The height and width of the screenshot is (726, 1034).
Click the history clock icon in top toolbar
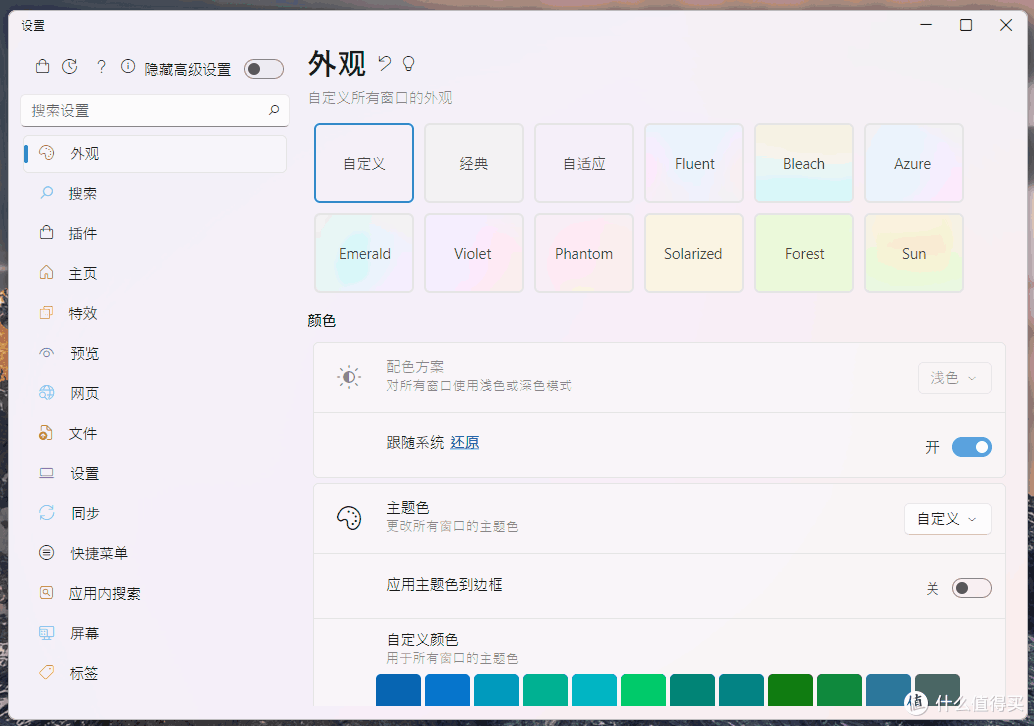tap(70, 67)
